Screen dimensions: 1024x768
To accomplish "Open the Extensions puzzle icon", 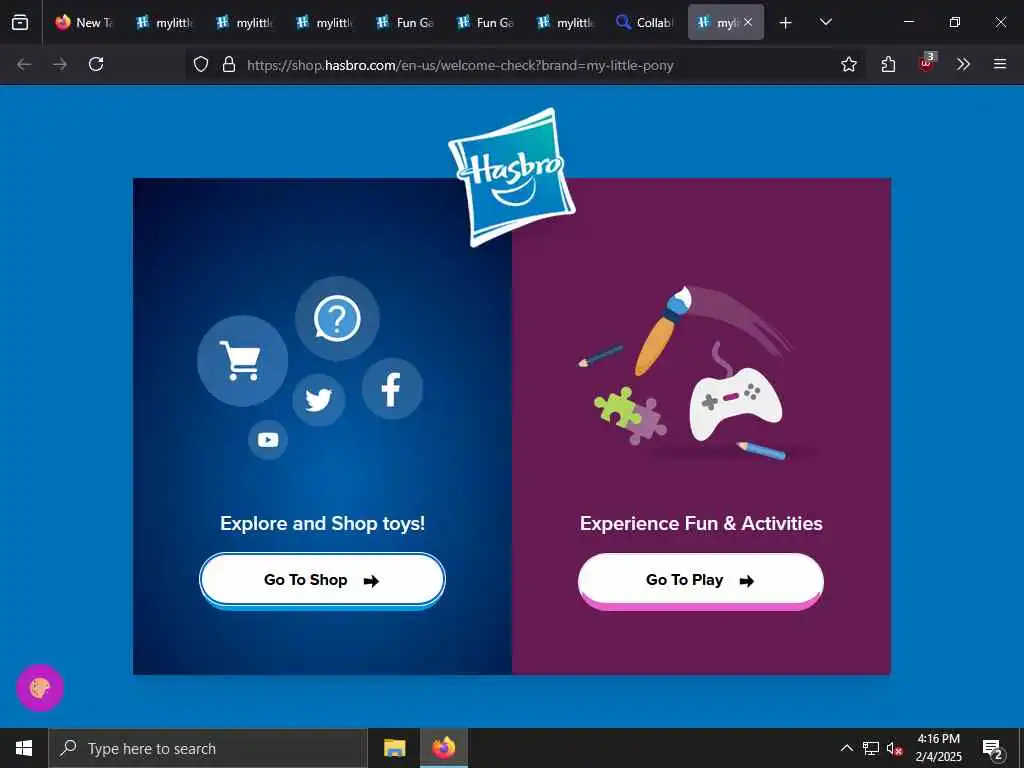I will [888, 64].
